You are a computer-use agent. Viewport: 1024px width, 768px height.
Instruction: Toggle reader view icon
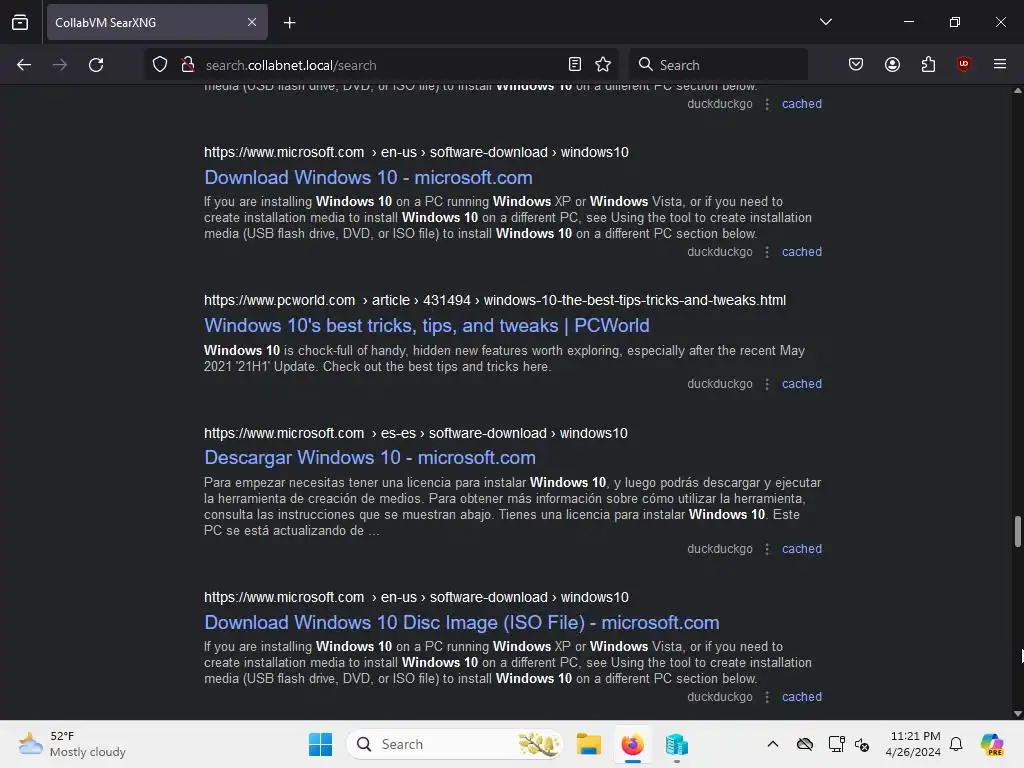coord(575,65)
